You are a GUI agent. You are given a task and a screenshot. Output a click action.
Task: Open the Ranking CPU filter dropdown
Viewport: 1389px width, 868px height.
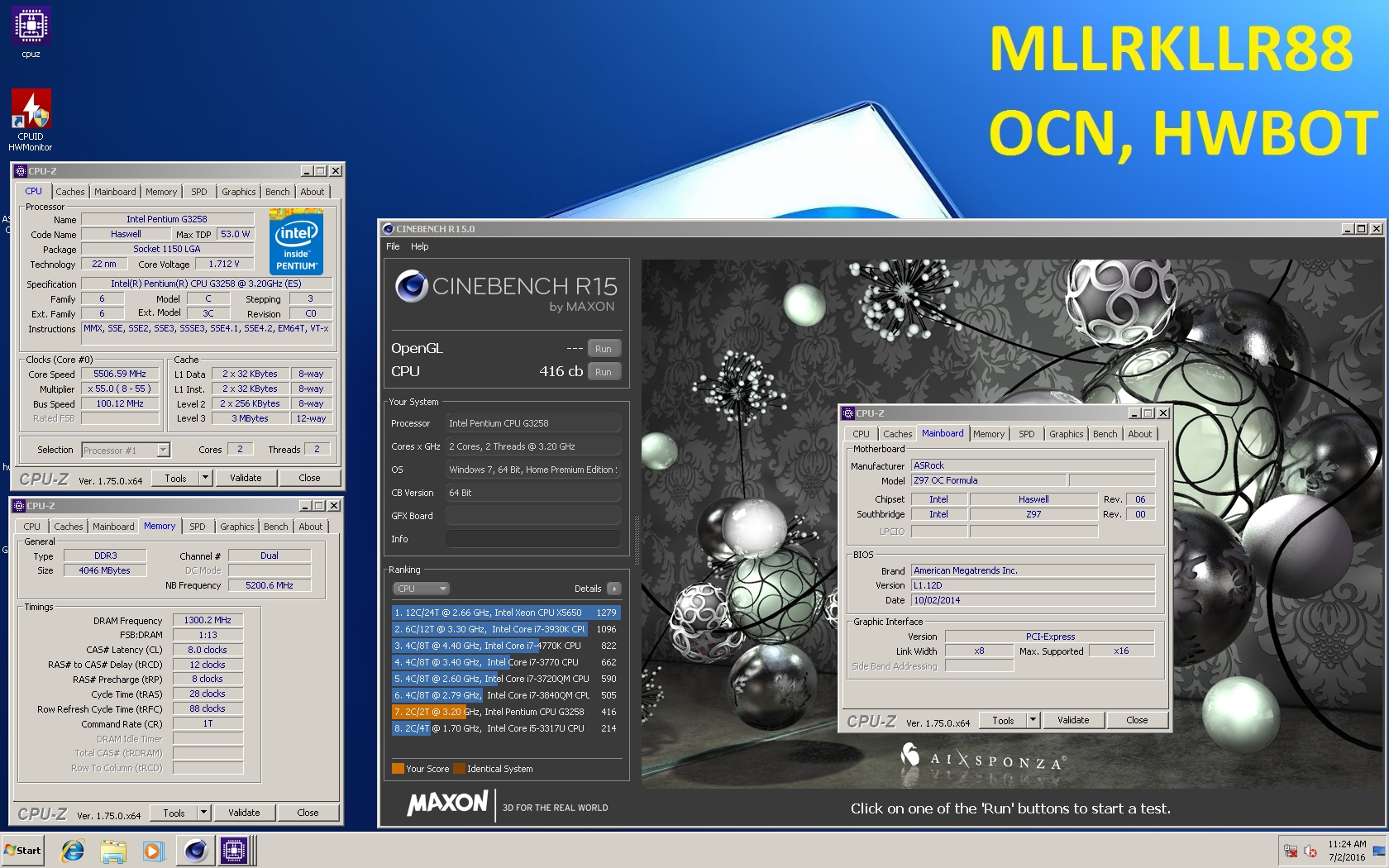click(x=421, y=589)
